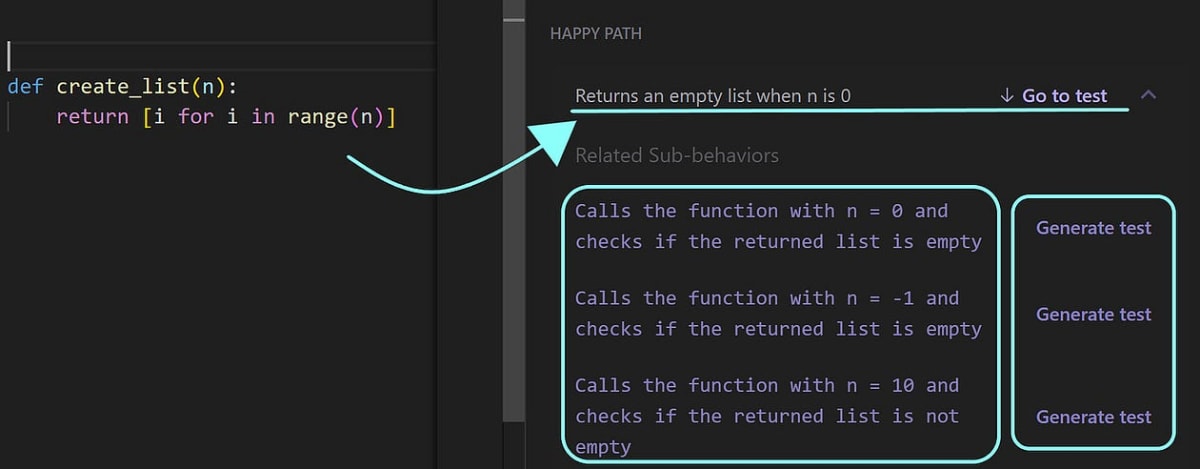Select the HAPPY PATH section header
The image size is (1200, 469).
click(596, 34)
